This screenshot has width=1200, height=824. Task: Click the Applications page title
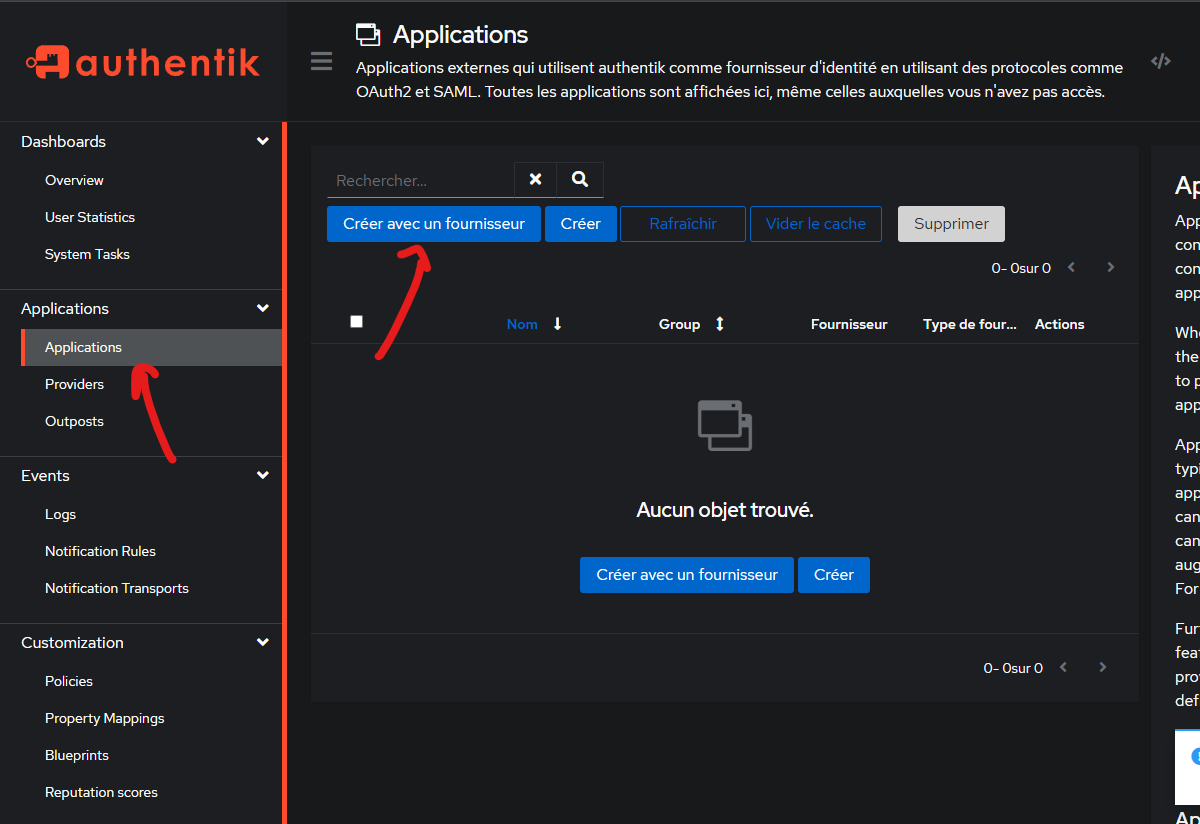coord(460,34)
